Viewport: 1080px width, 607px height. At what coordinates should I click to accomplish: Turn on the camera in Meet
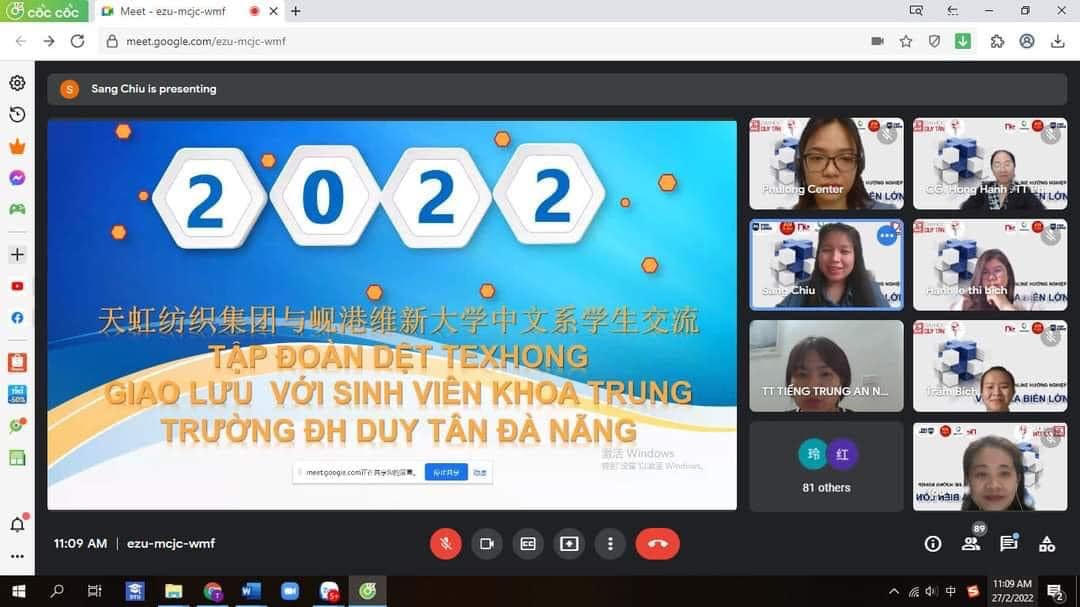(487, 544)
